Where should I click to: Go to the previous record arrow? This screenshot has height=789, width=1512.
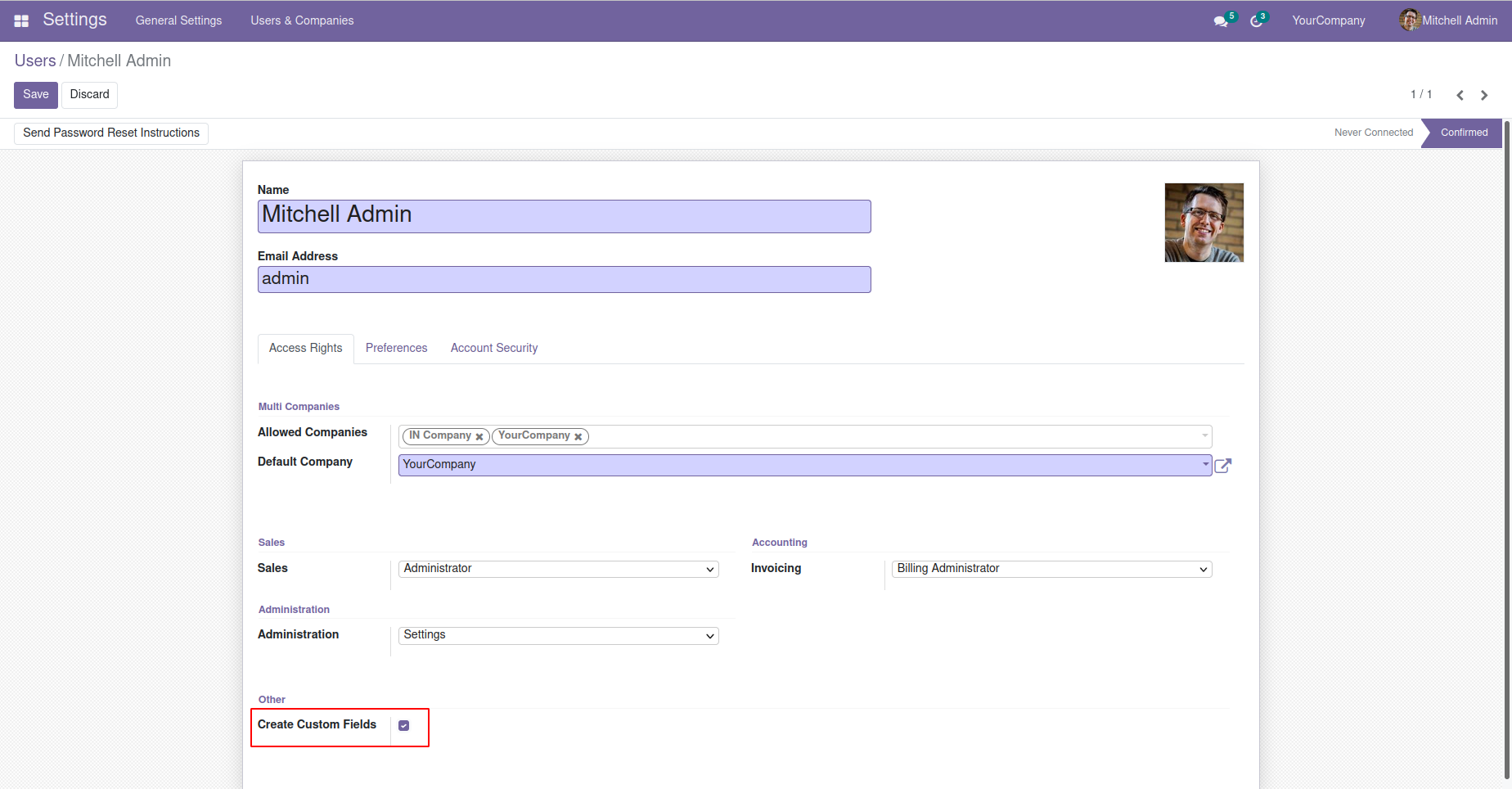(x=1460, y=95)
